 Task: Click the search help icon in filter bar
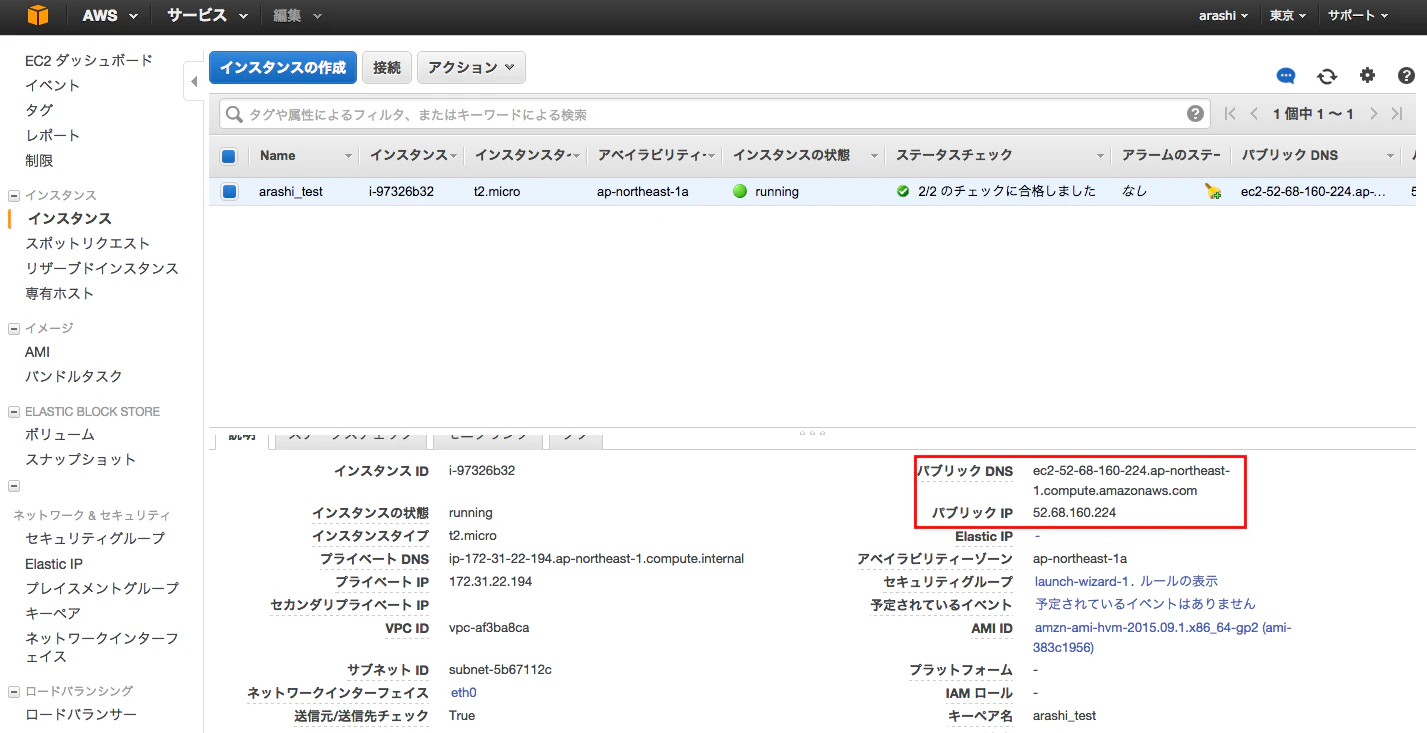1195,114
